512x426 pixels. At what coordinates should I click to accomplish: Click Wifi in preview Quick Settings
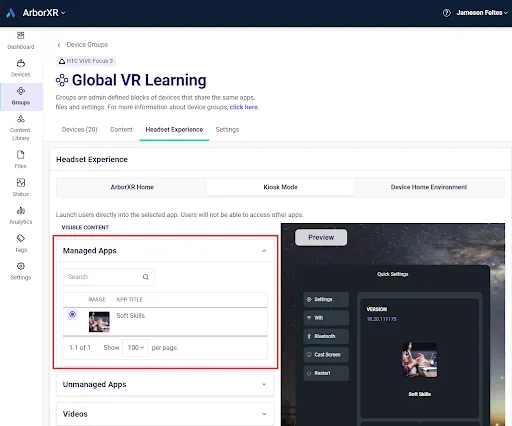point(326,318)
